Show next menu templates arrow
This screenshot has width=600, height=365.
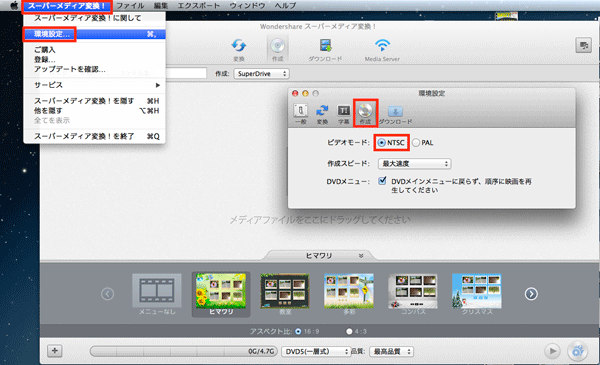click(531, 294)
